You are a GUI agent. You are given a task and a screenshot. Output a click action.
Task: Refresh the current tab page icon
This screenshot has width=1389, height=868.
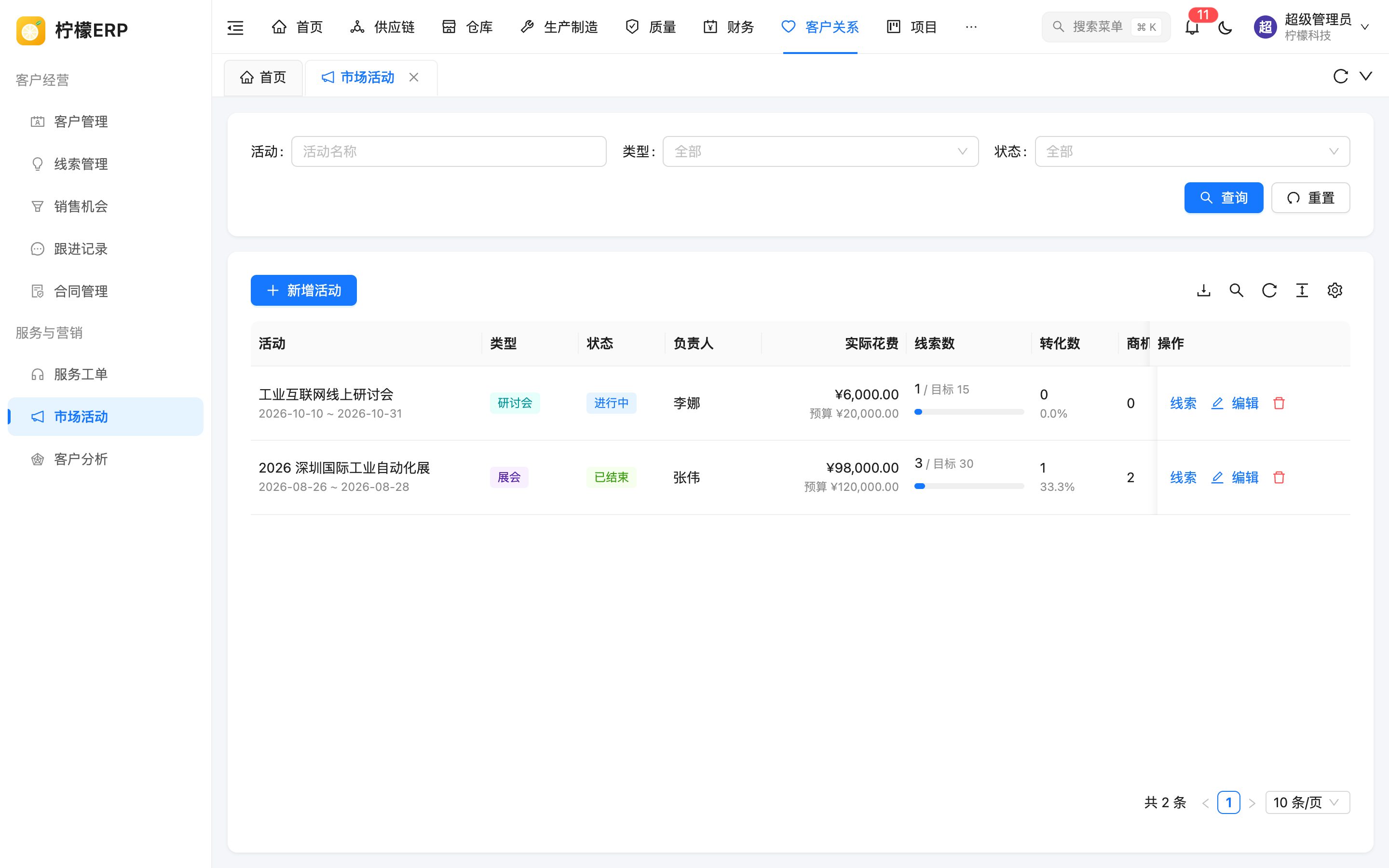pos(1340,76)
